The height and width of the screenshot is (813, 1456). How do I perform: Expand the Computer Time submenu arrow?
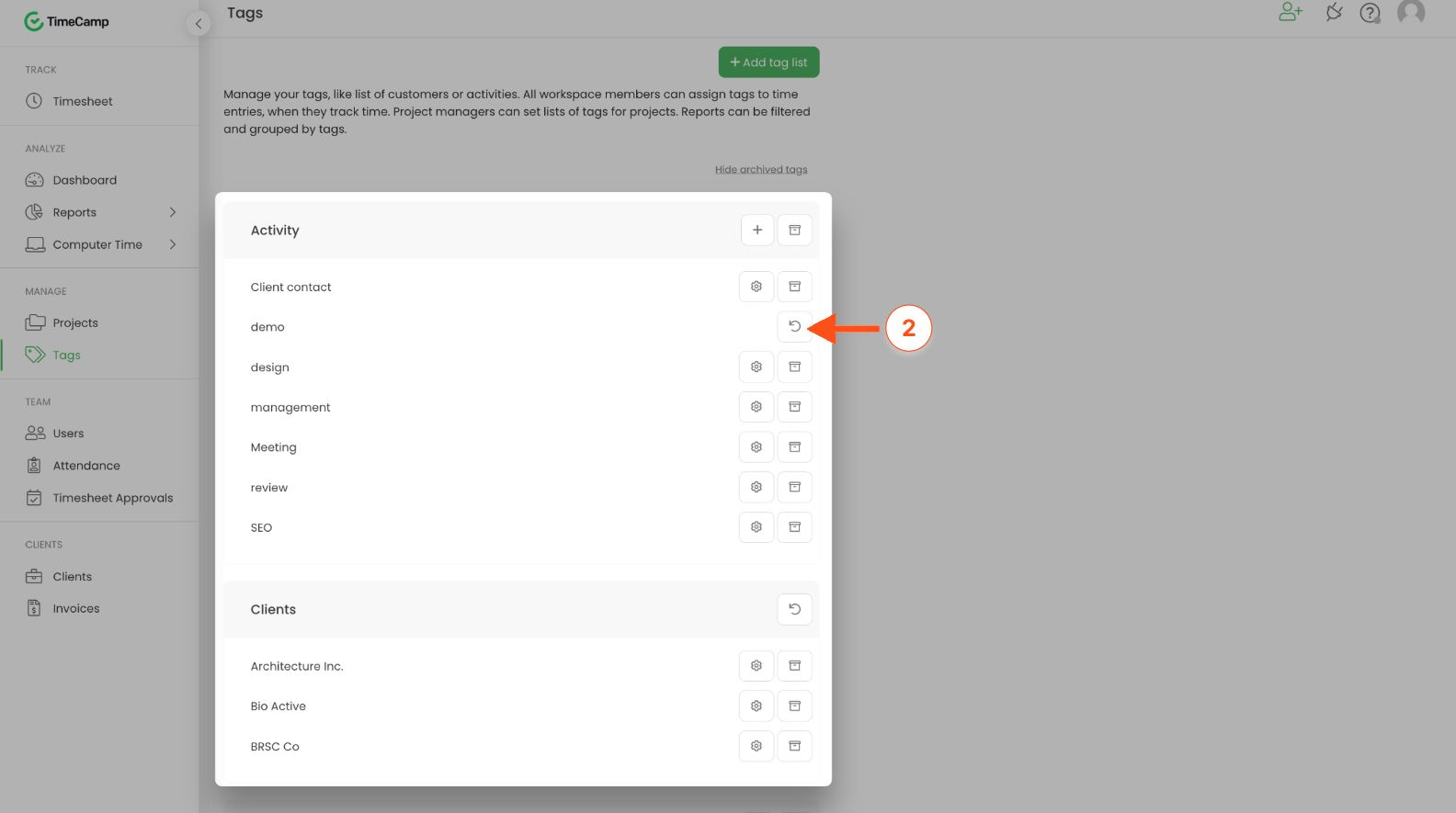tap(172, 244)
